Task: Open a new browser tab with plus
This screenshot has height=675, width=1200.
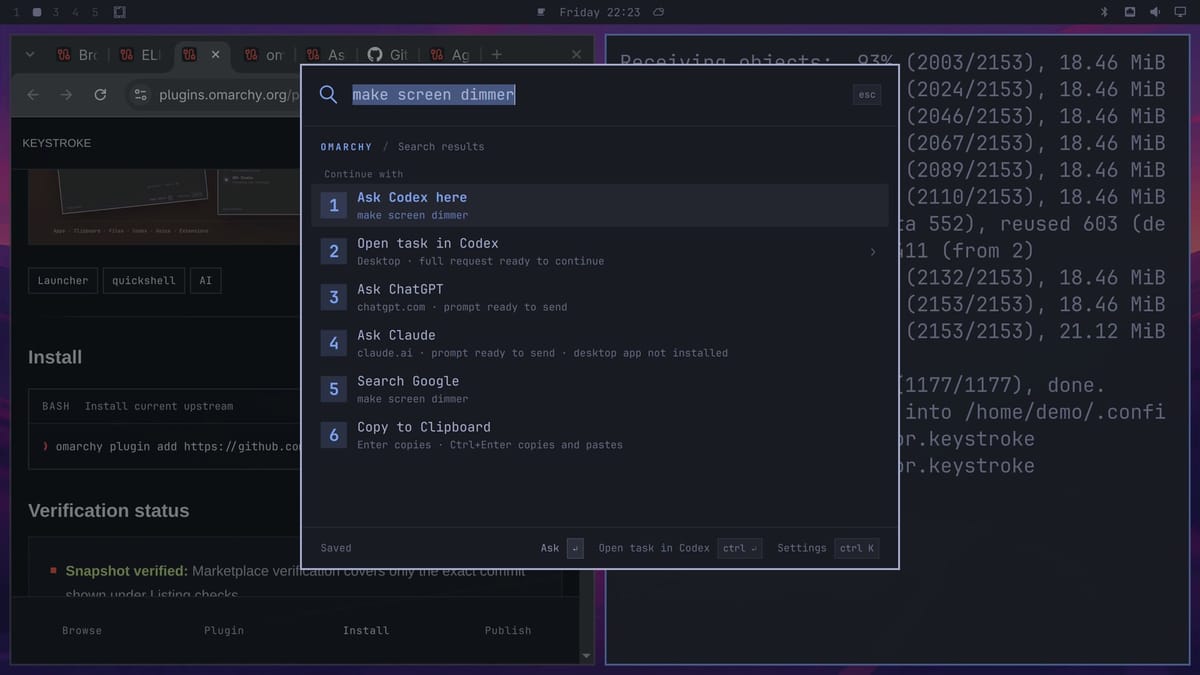Action: pos(497,55)
